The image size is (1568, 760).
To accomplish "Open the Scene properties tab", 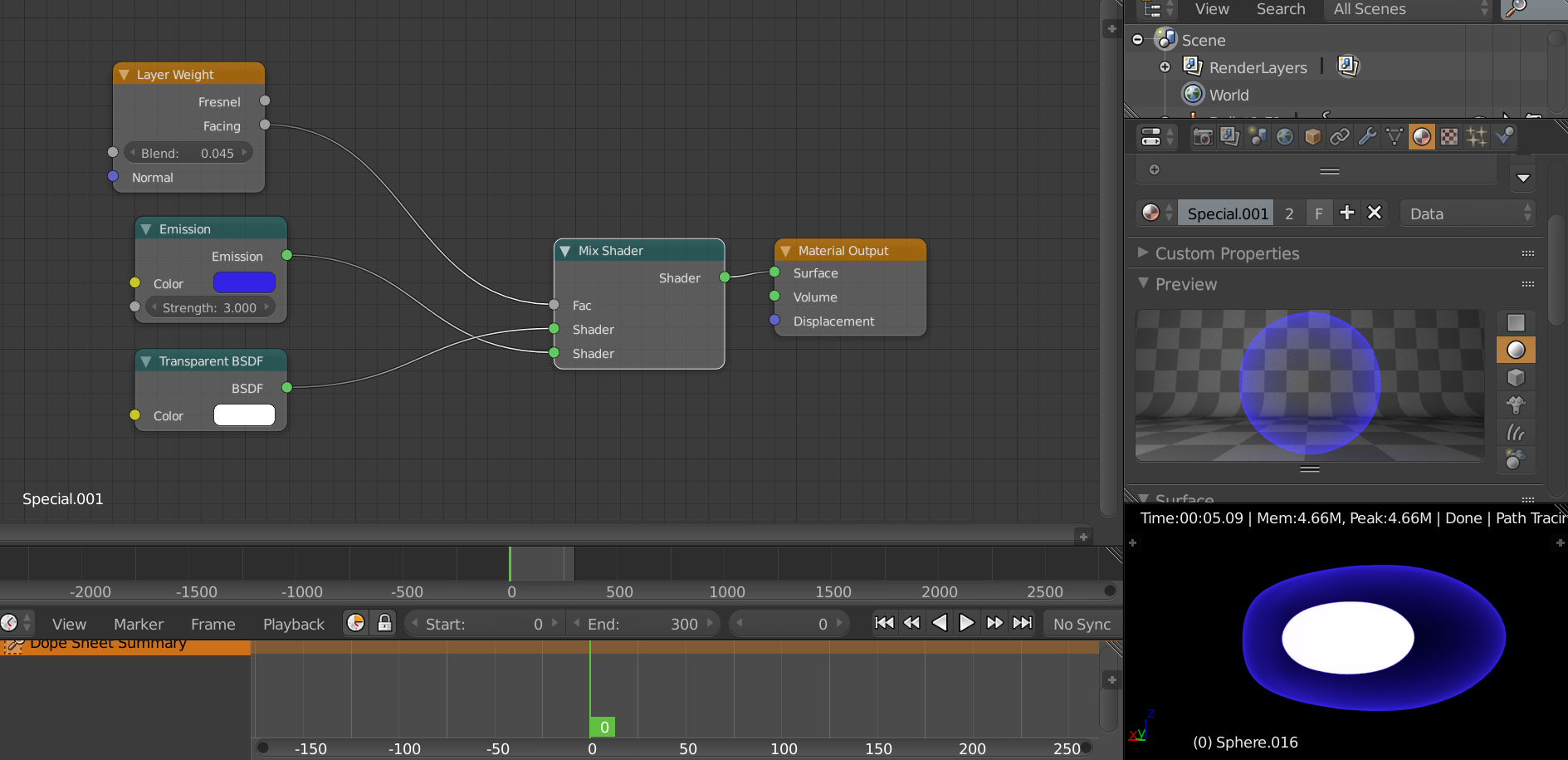I will click(x=1258, y=137).
